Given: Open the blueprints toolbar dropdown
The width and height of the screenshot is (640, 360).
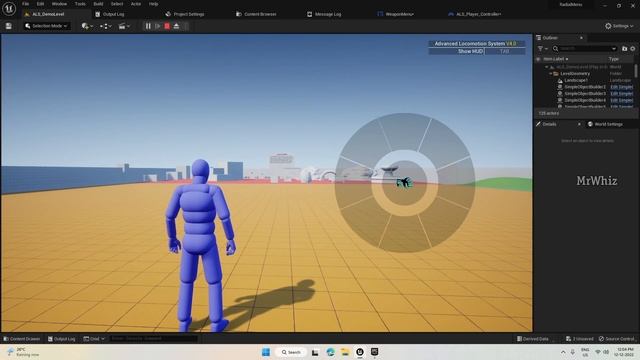Looking at the screenshot, I should 105,26.
